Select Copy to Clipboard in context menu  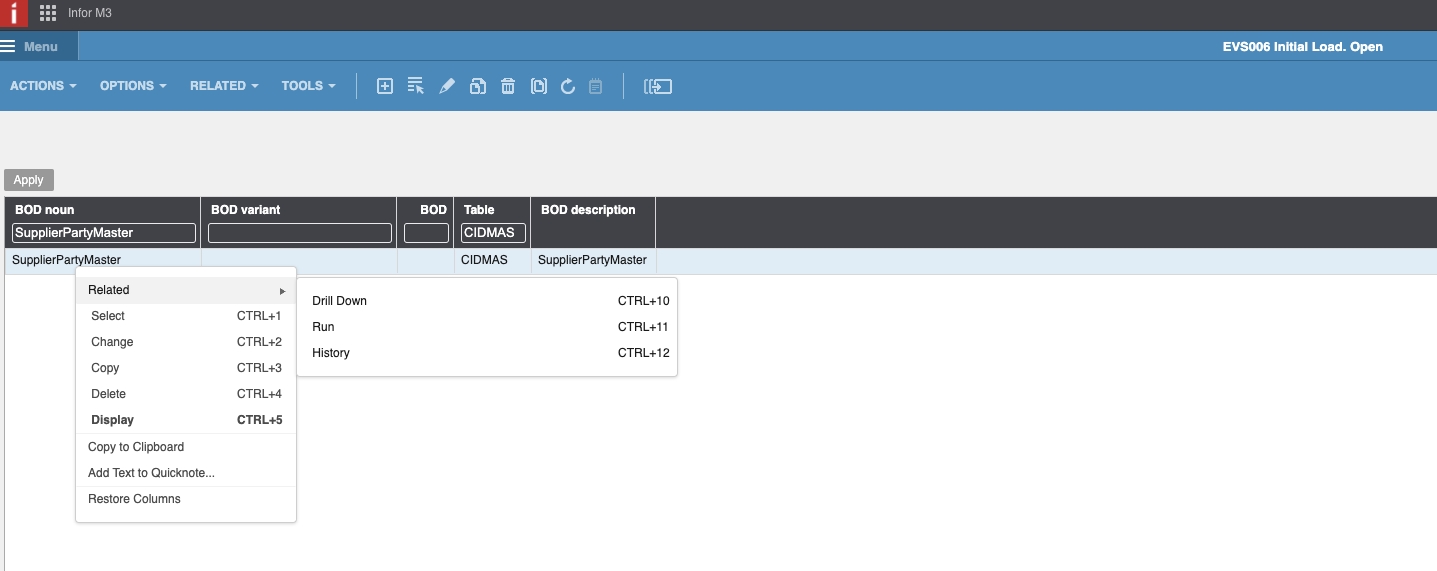tap(136, 447)
